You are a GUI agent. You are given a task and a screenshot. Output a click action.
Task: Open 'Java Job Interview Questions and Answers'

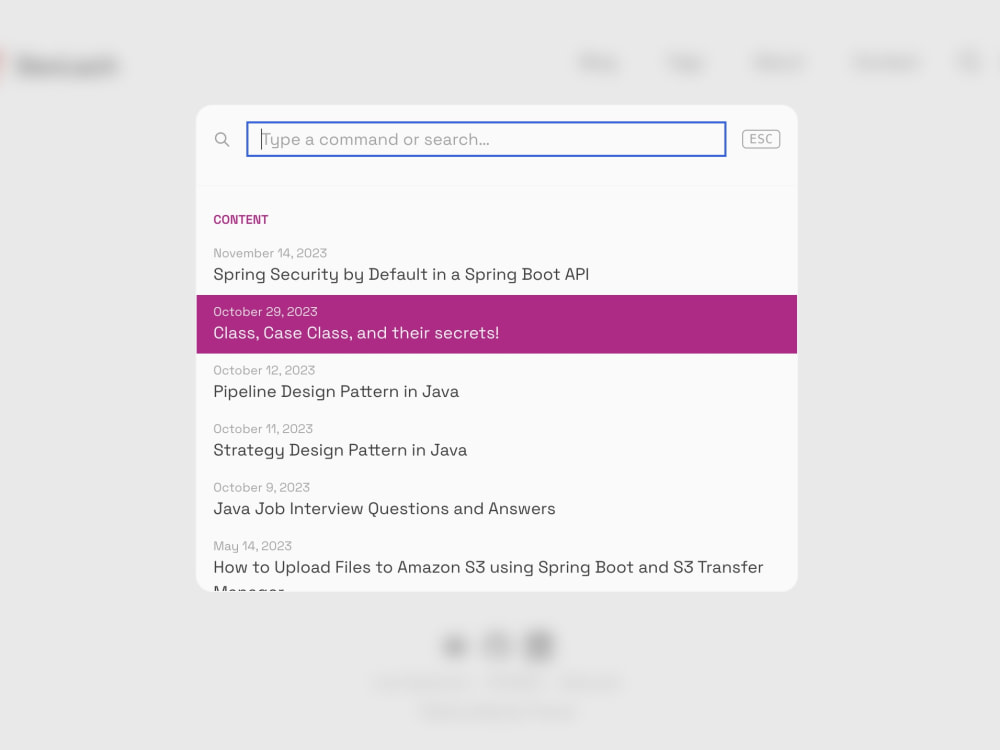coord(497,500)
